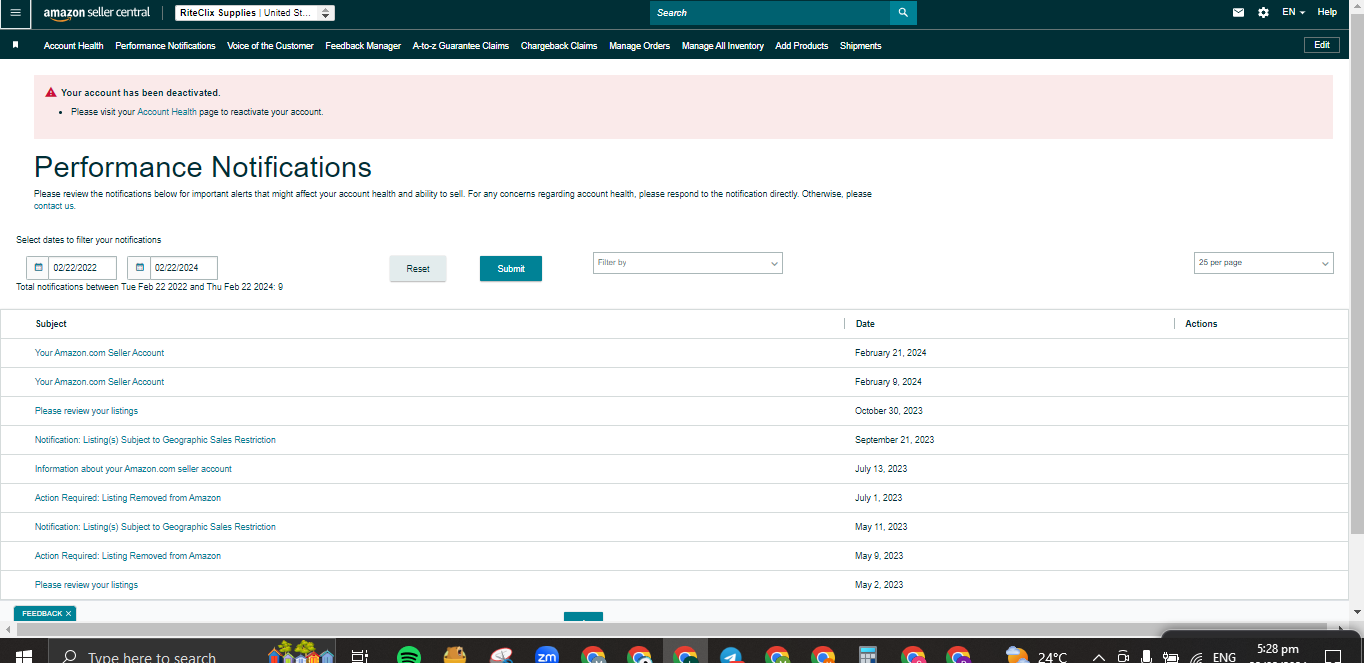The height and width of the screenshot is (663, 1364).
Task: Open Feedback Manager
Action: point(363,46)
